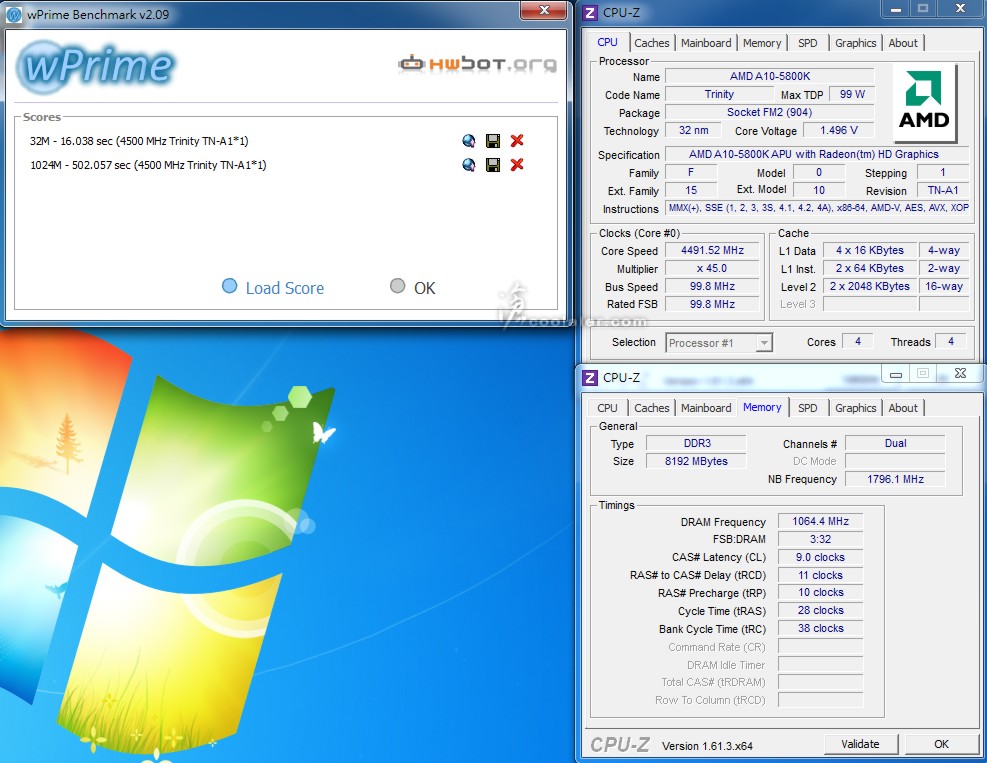
Task: Click the Revision value TN-A1
Action: (x=943, y=190)
